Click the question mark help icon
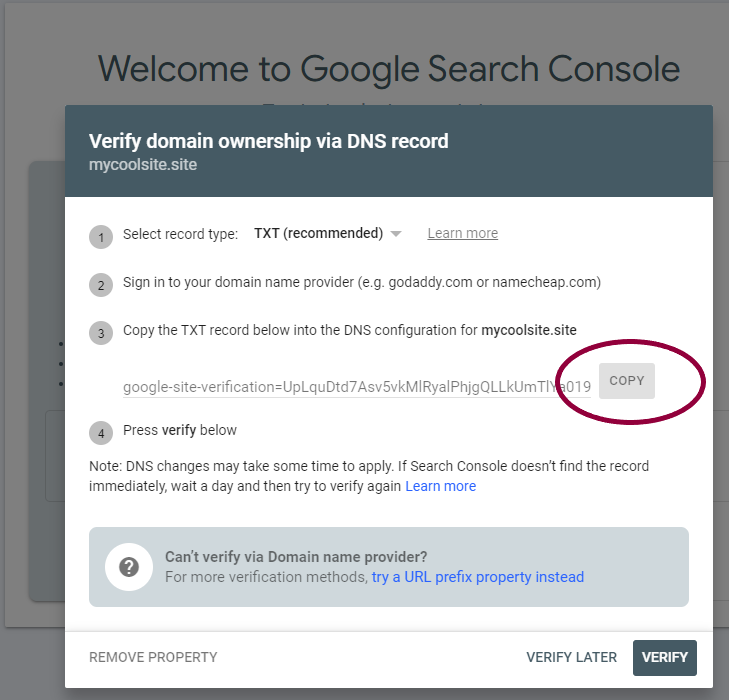The height and width of the screenshot is (700, 729). tap(129, 567)
